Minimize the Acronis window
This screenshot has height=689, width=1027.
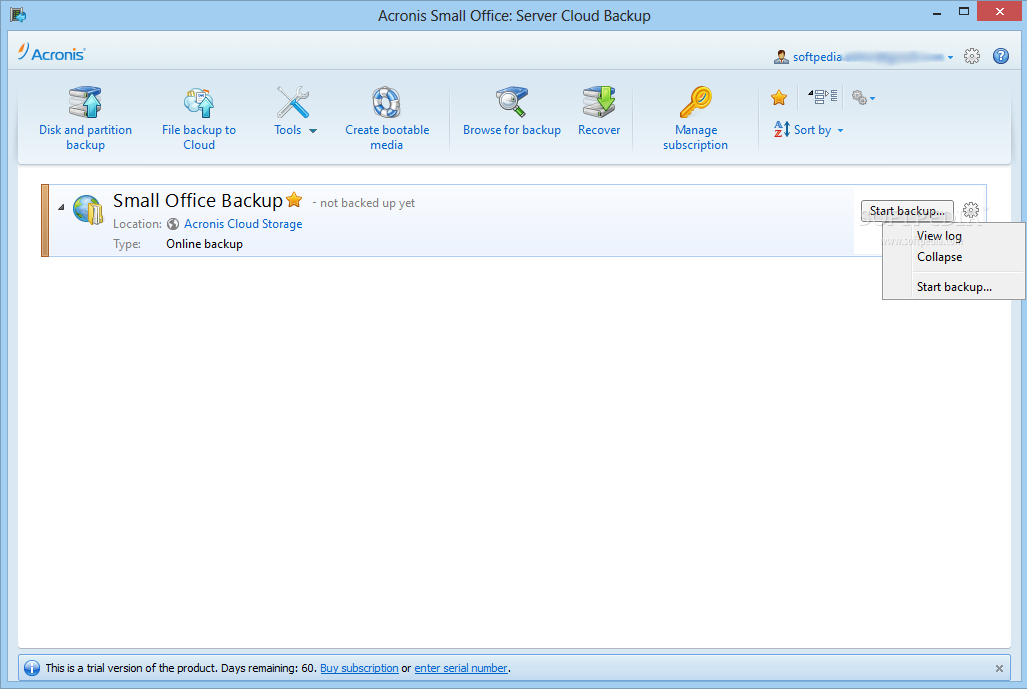pyautogui.click(x=937, y=12)
